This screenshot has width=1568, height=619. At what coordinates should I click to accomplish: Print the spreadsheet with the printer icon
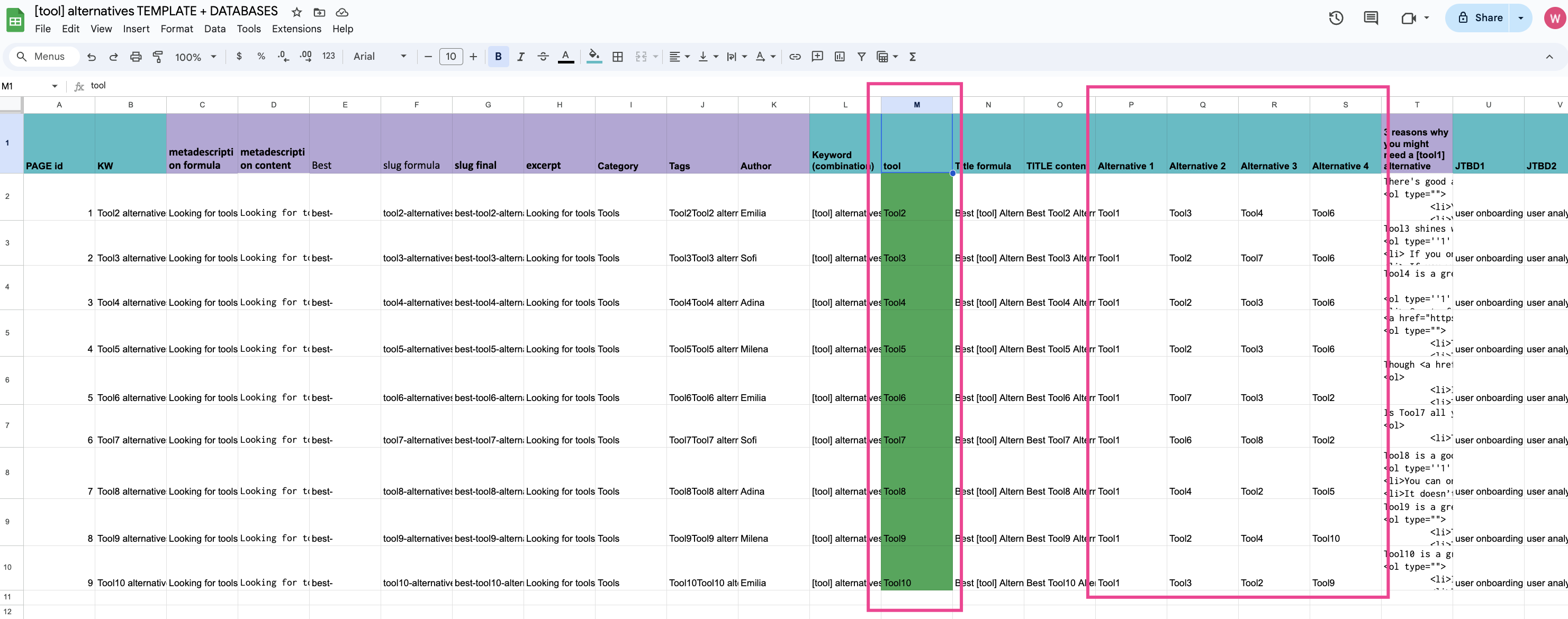pos(136,57)
